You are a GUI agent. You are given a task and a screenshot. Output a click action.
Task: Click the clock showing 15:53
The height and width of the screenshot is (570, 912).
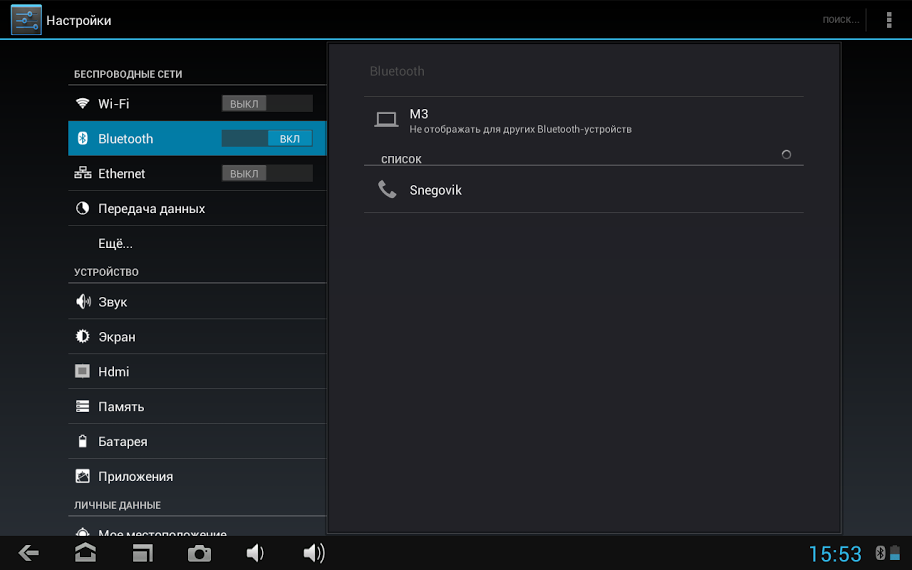835,554
